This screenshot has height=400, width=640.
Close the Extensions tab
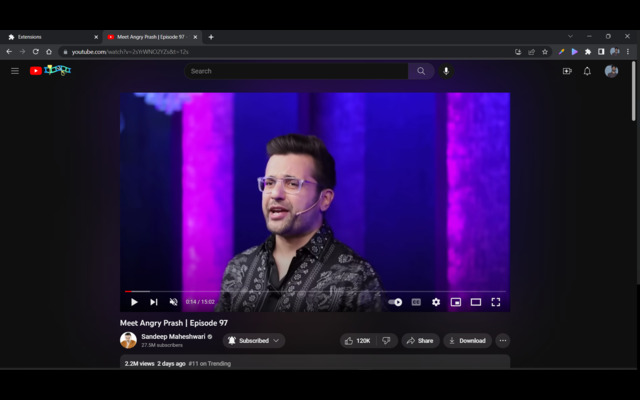pos(96,37)
